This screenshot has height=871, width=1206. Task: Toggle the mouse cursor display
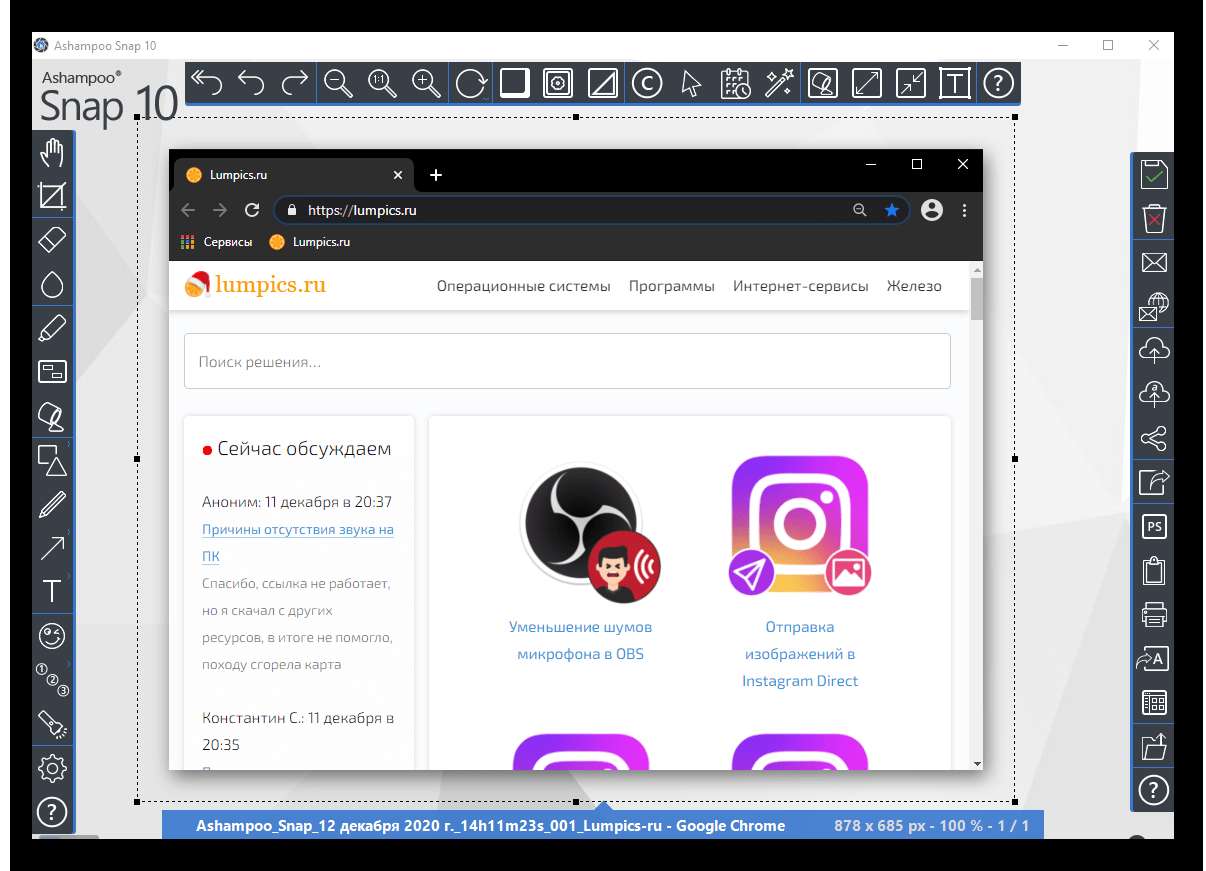click(690, 83)
